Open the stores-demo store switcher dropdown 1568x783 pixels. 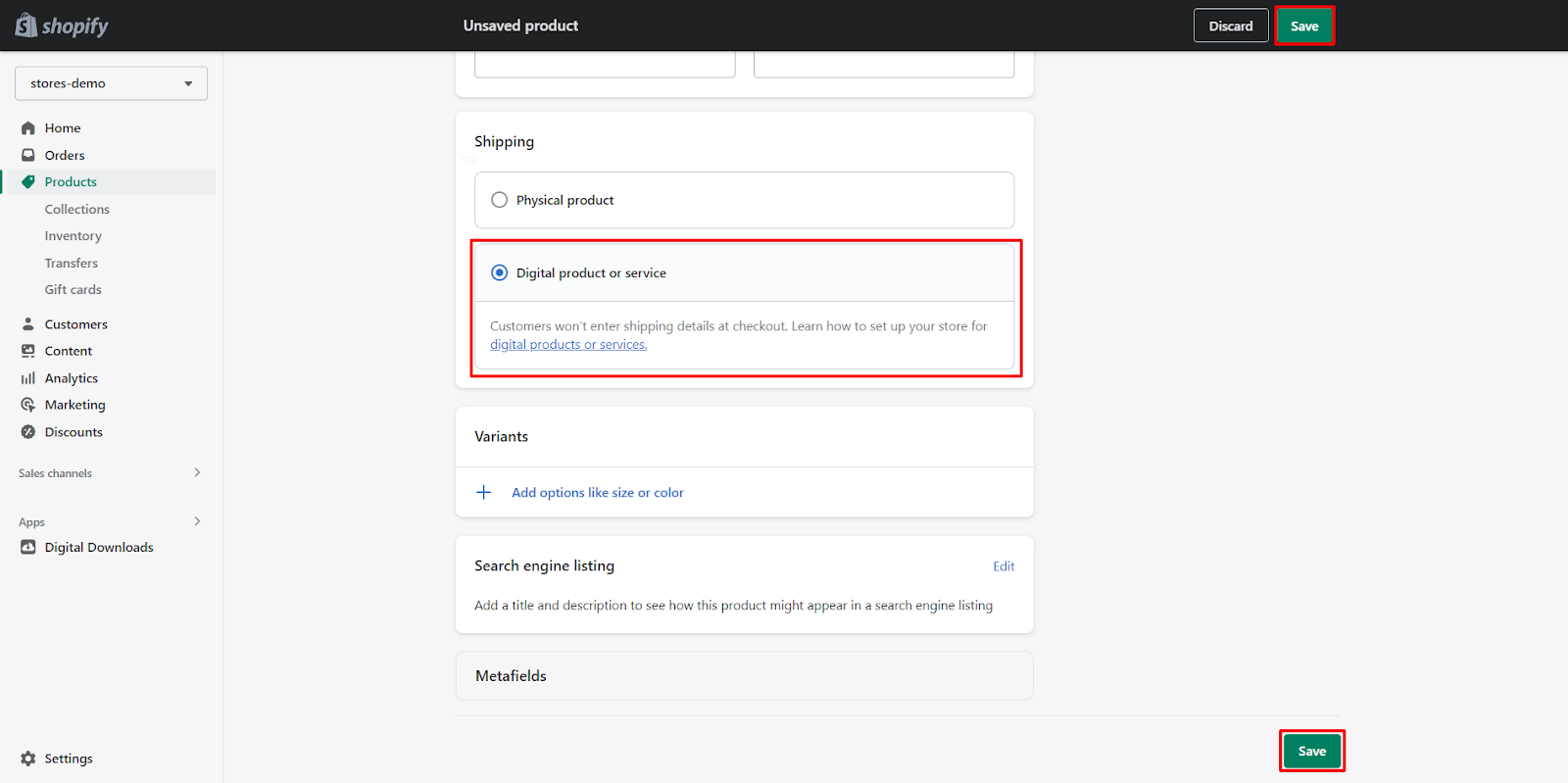tap(111, 83)
